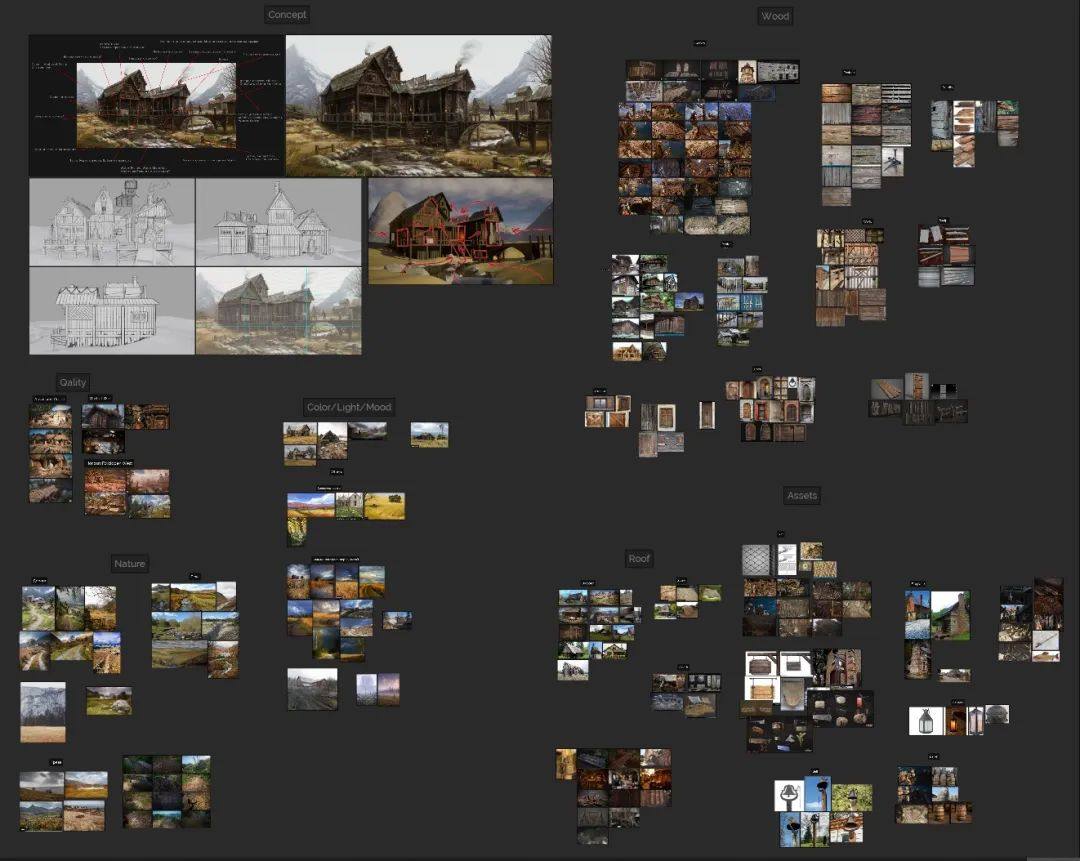The image size is (1080, 861).
Task: Select the grayscale sketch with the tall central gable
Action: tap(278, 222)
